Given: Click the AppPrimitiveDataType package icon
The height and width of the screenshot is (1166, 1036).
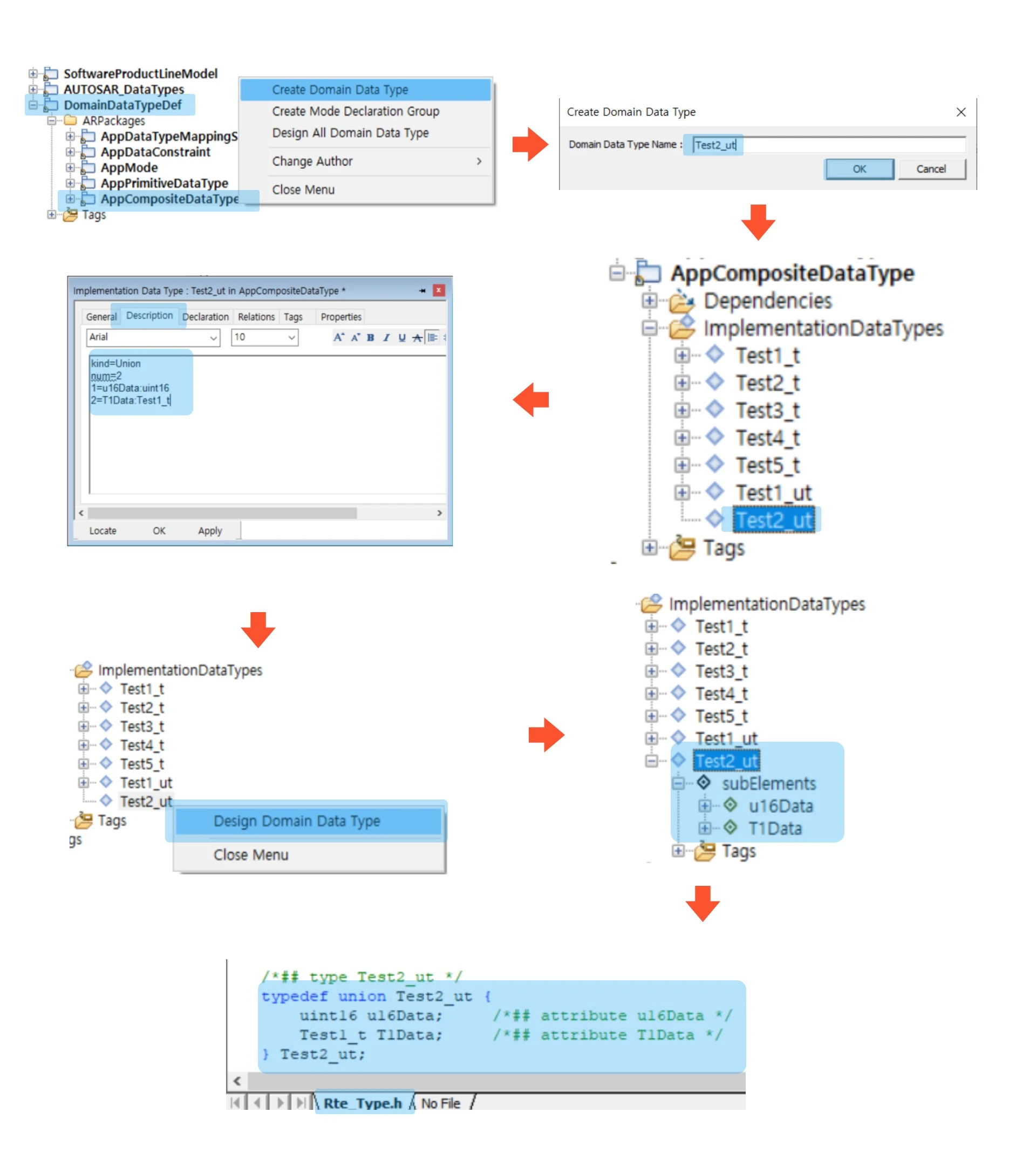Looking at the screenshot, I should [x=88, y=183].
